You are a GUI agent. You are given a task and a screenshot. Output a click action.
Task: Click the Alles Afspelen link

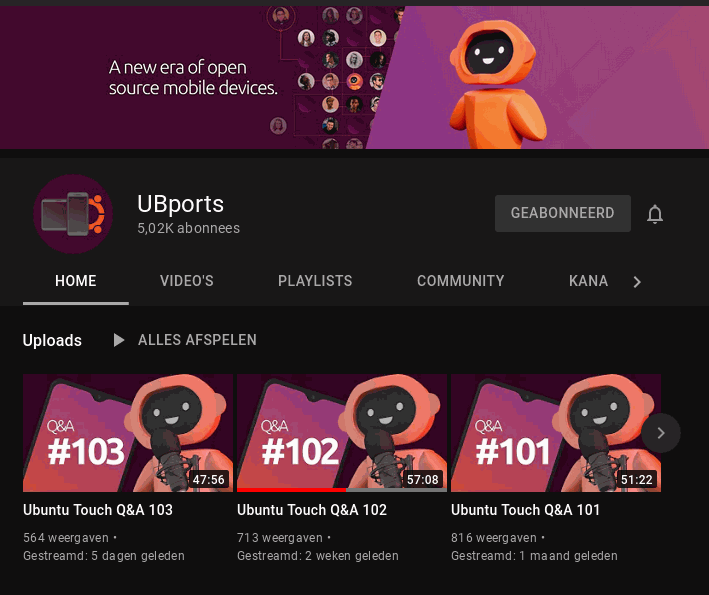pyautogui.click(x=197, y=340)
